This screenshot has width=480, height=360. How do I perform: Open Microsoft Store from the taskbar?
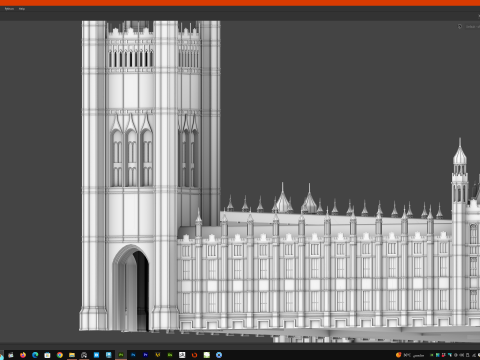pos(47,355)
